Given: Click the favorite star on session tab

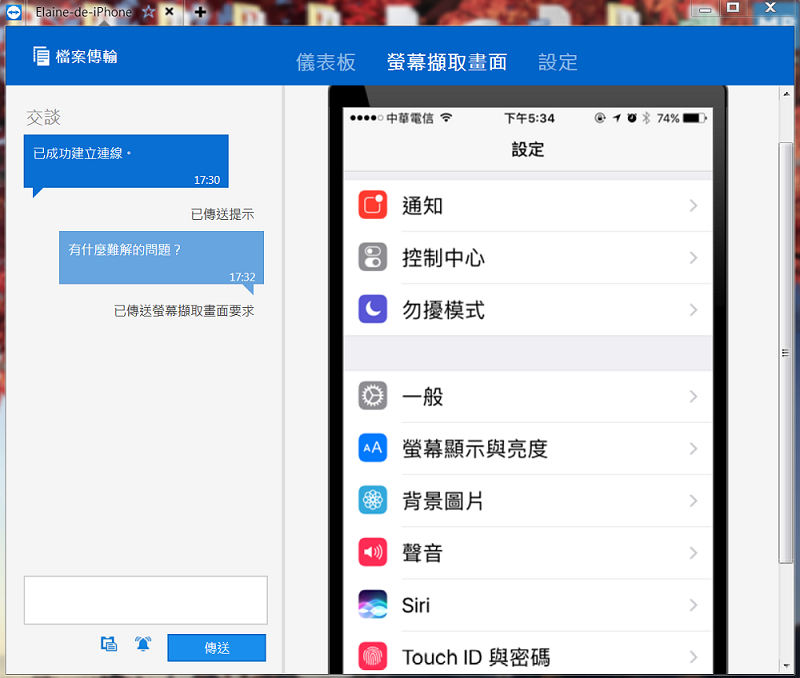Looking at the screenshot, I should pos(148,11).
